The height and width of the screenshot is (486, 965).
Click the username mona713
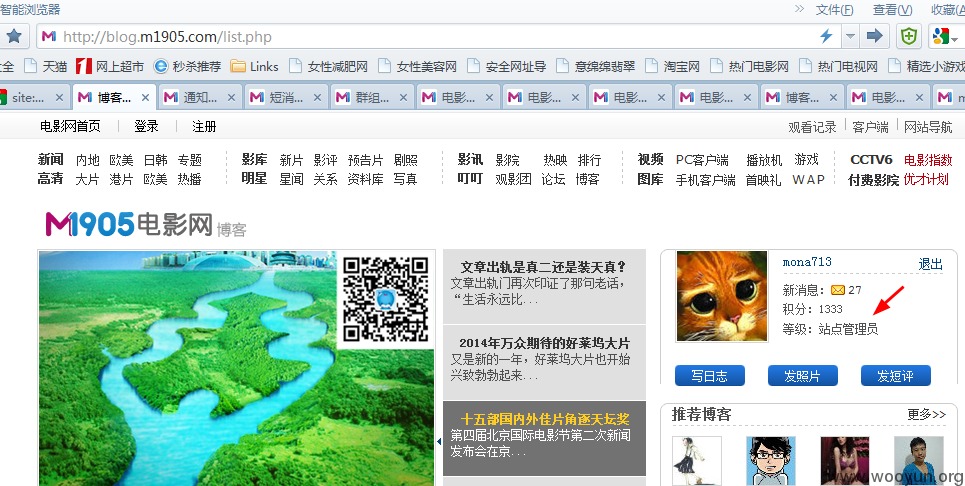(807, 261)
